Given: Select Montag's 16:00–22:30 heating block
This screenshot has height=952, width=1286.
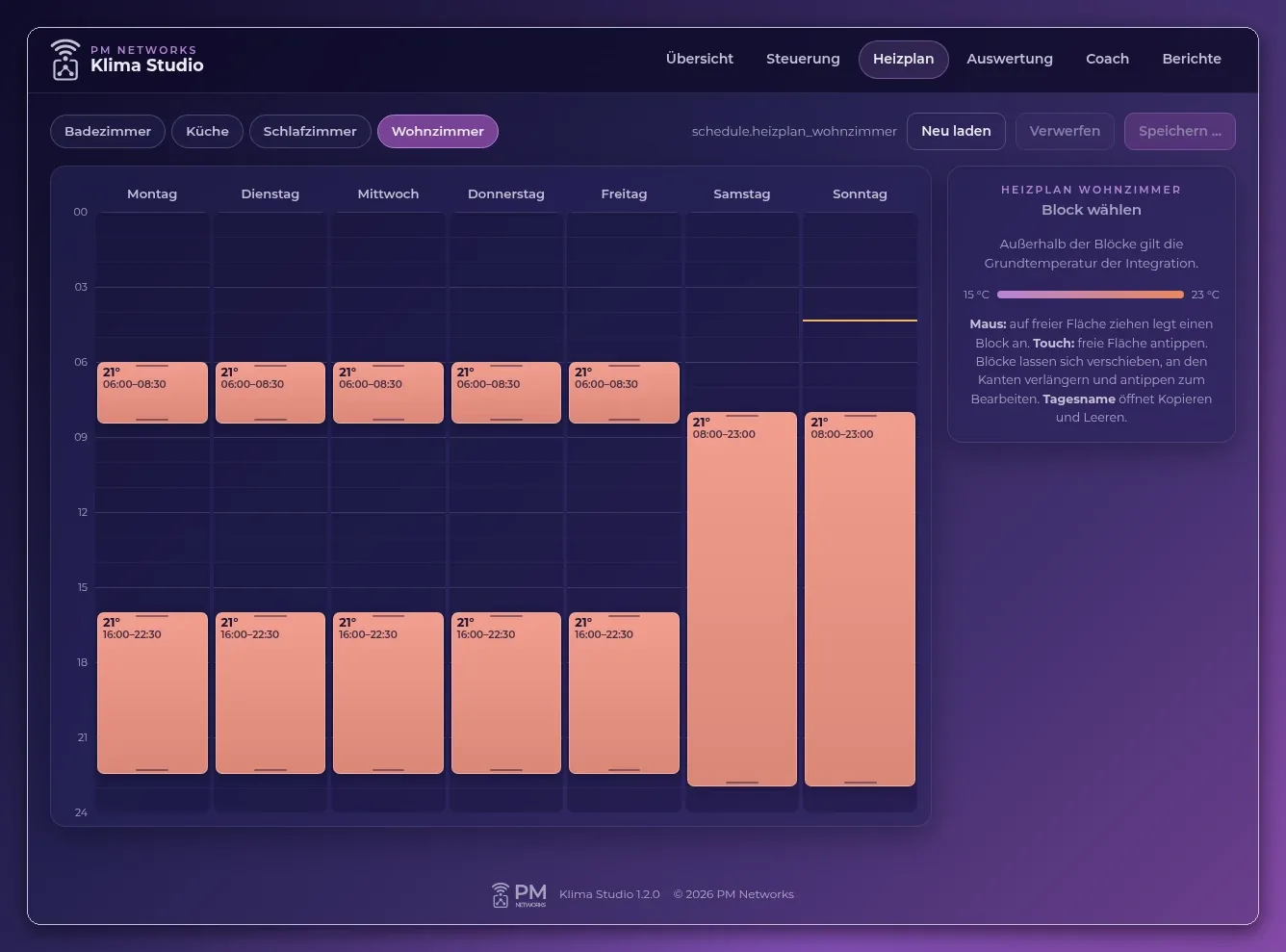Looking at the screenshot, I should tap(152, 693).
